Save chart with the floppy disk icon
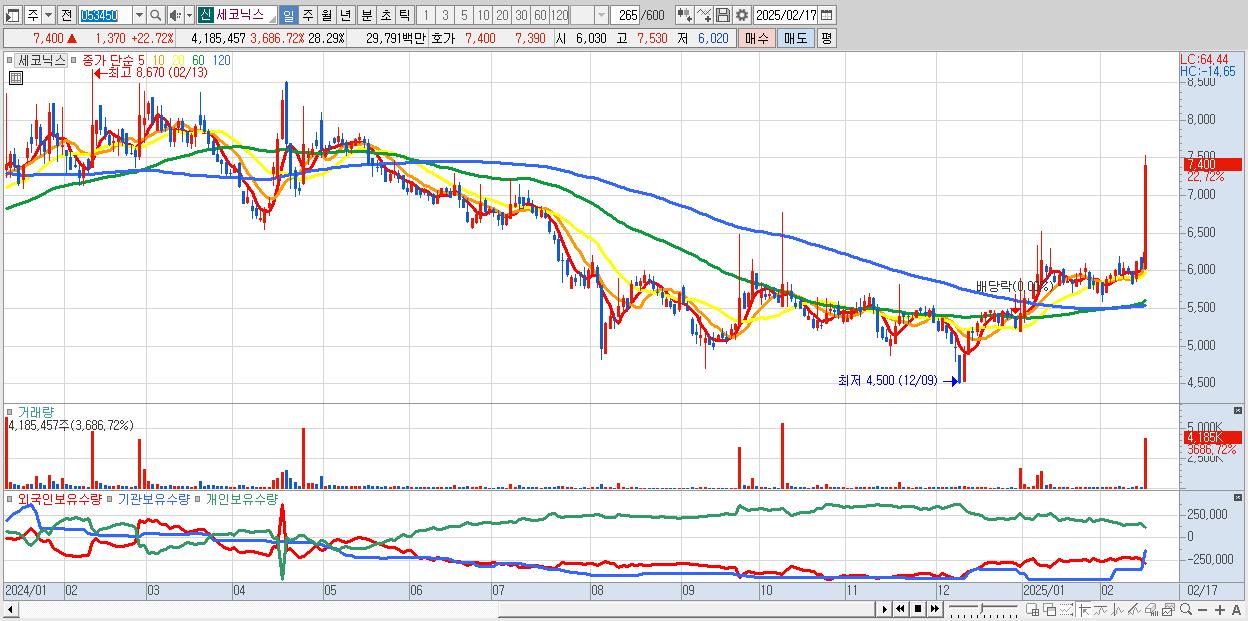Viewport: 1248px width, 621px height. click(722, 15)
